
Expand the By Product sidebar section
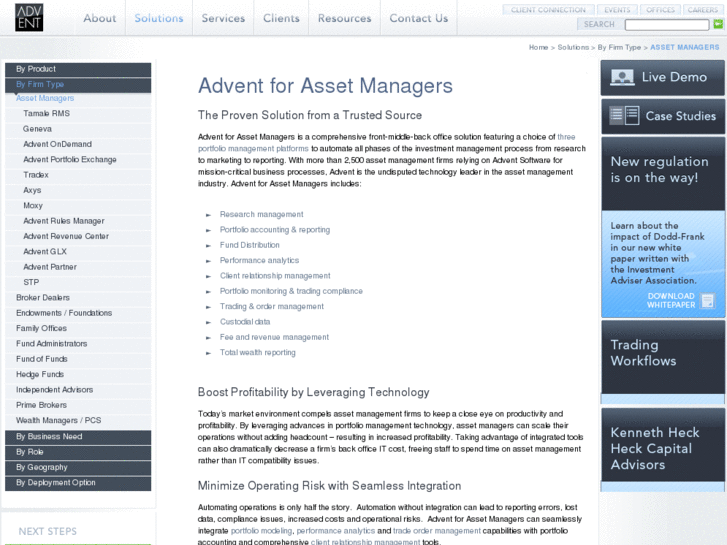[78, 69]
